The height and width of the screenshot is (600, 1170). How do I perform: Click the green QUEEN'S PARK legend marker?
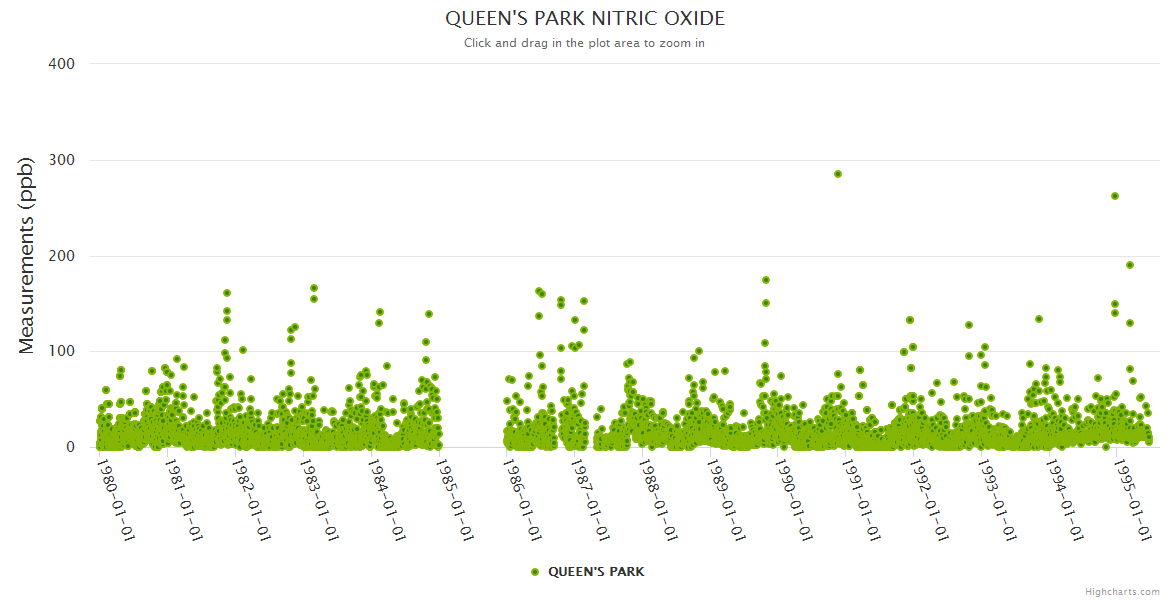534,572
